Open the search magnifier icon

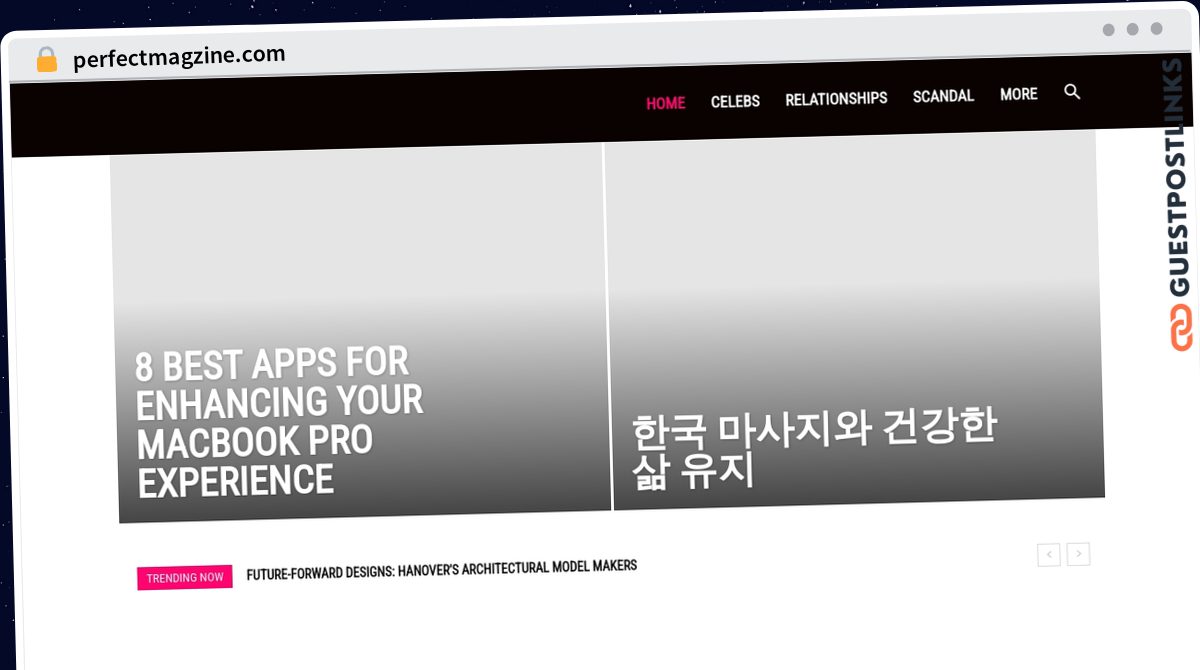pos(1072,92)
